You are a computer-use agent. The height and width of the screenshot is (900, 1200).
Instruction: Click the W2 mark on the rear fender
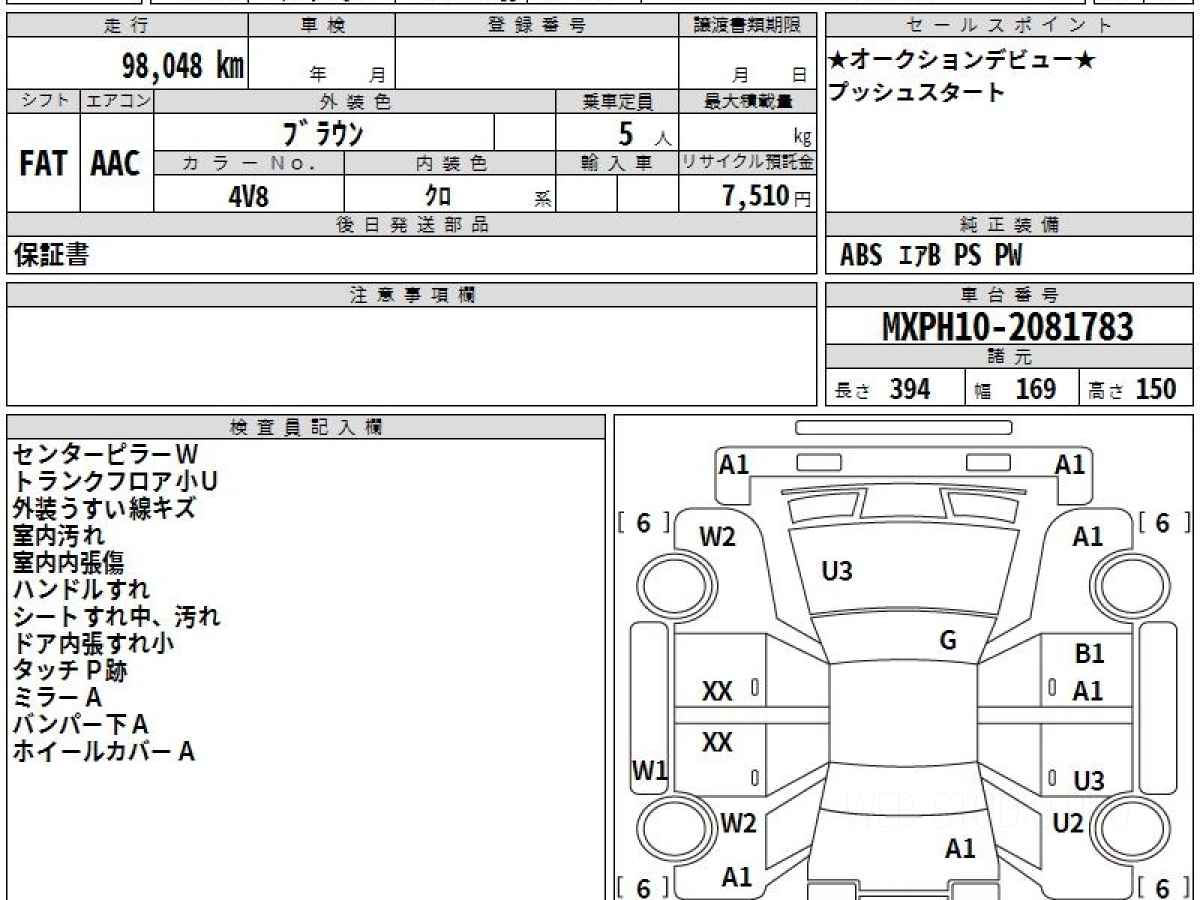(x=738, y=823)
